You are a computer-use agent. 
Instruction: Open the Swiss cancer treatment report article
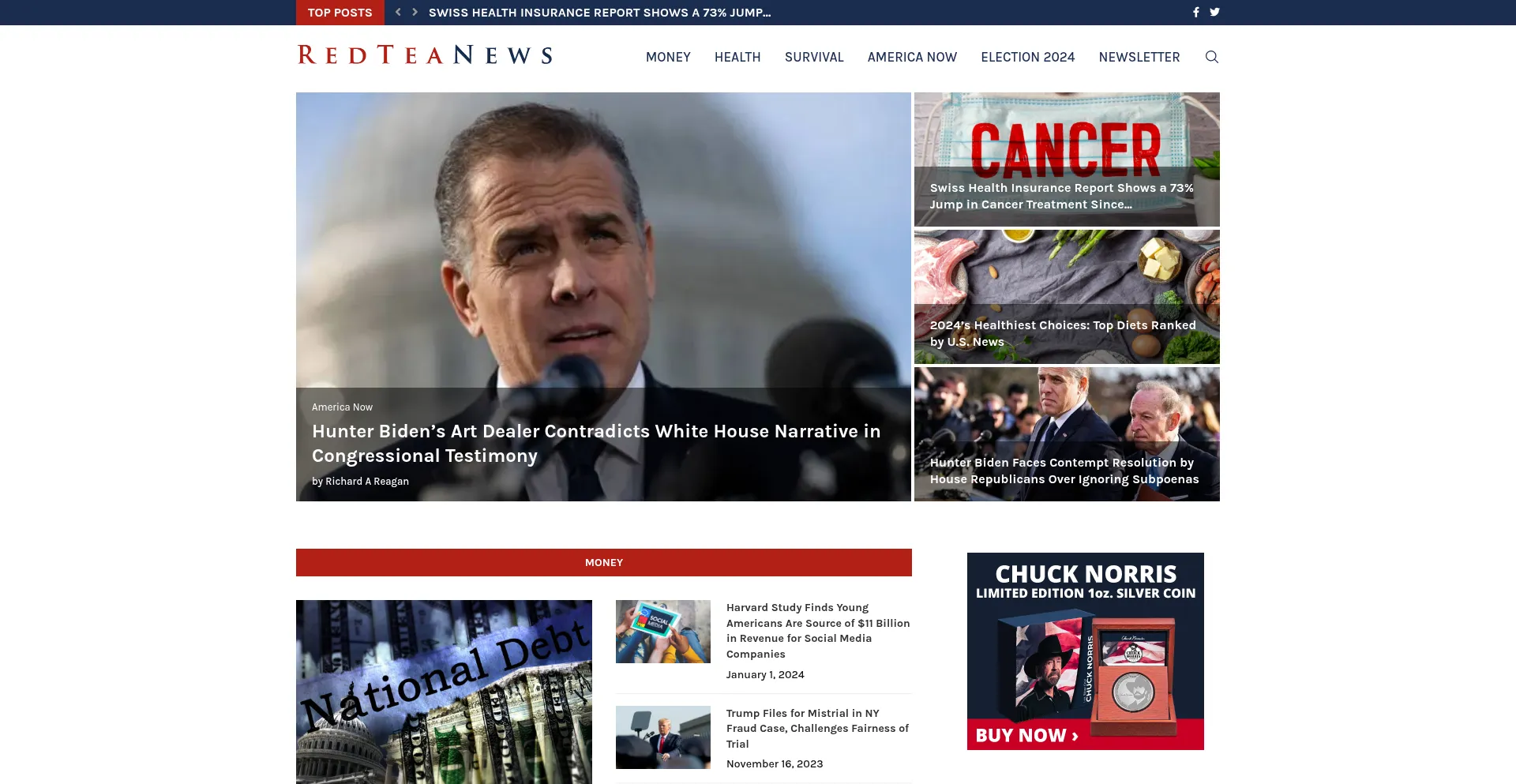click(x=1060, y=196)
